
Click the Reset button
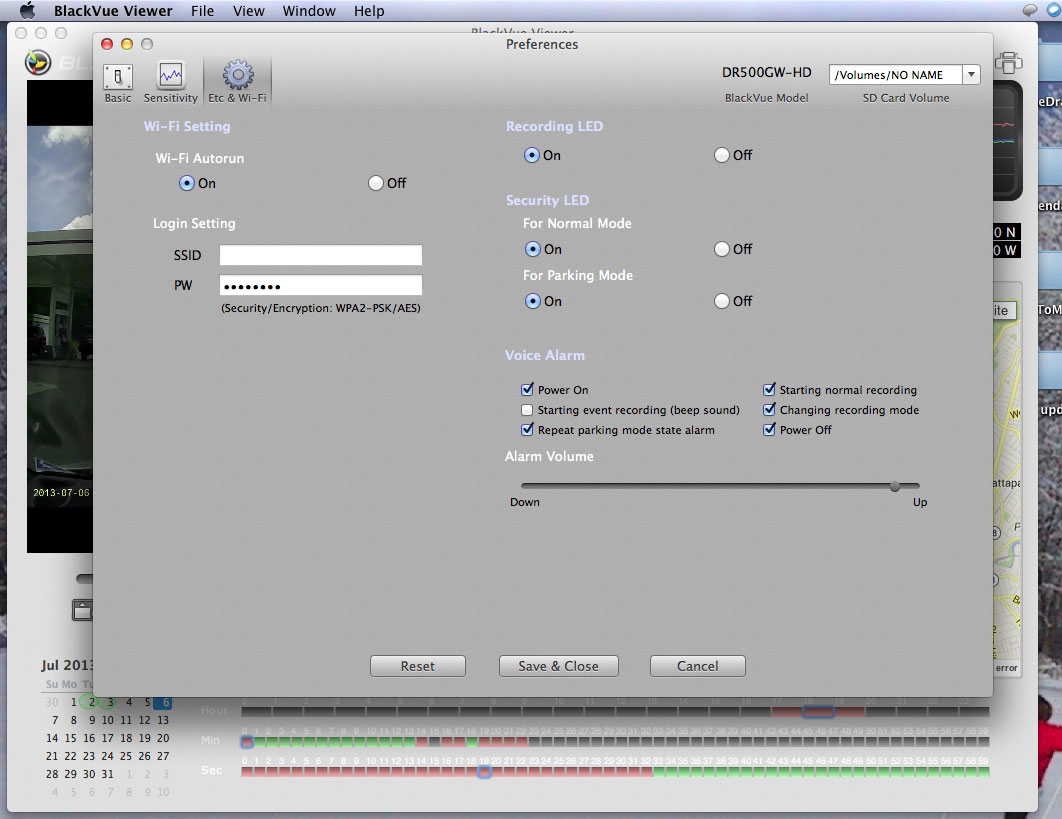[417, 666]
